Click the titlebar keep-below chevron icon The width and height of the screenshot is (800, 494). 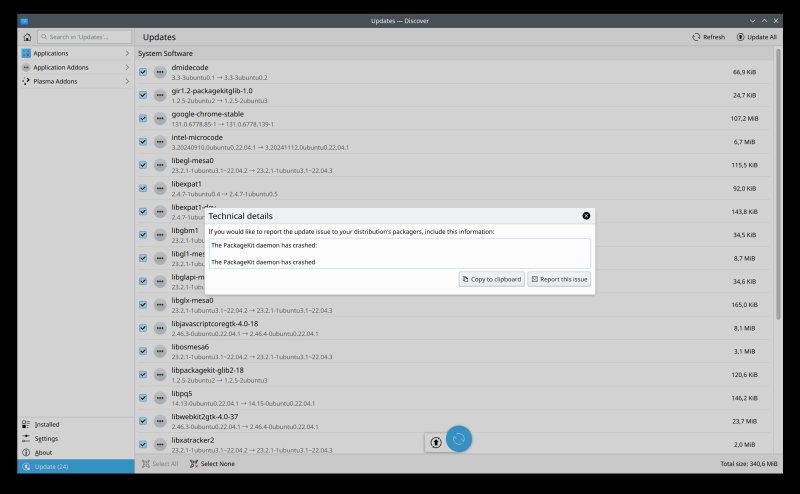[752, 21]
